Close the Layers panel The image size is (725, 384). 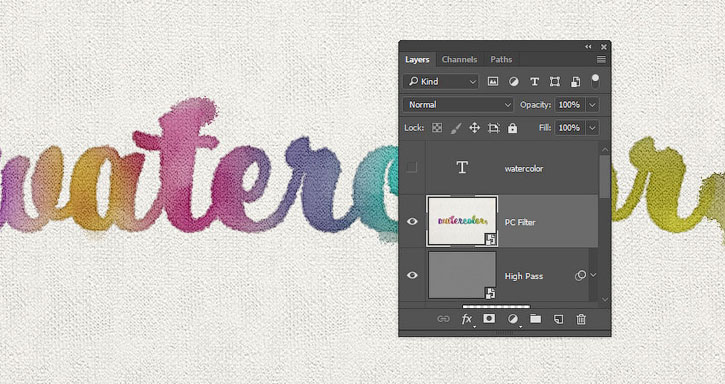click(603, 47)
